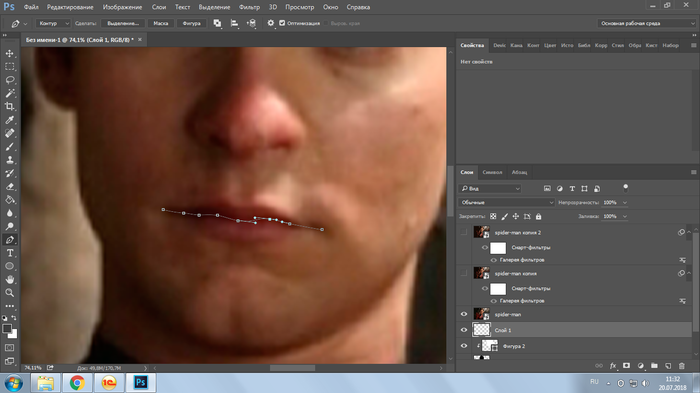Toggle layer filtering switch on/off
The image size is (700, 393).
[x=625, y=188]
